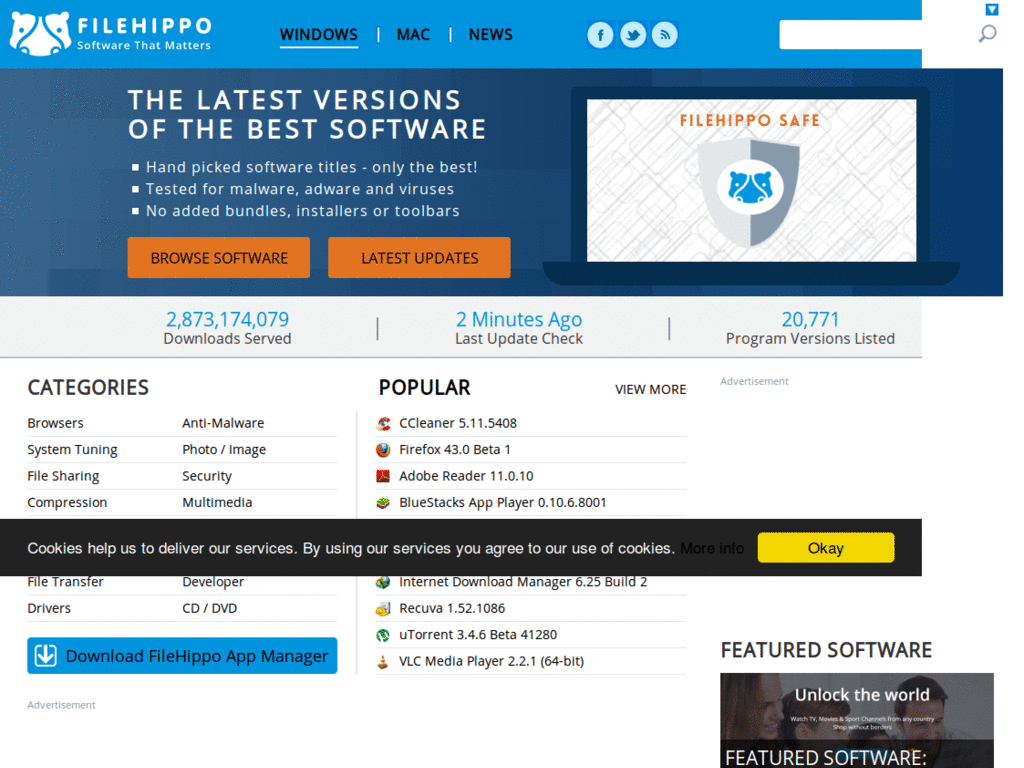
Task: Open the File Transfer category
Action: 65,582
